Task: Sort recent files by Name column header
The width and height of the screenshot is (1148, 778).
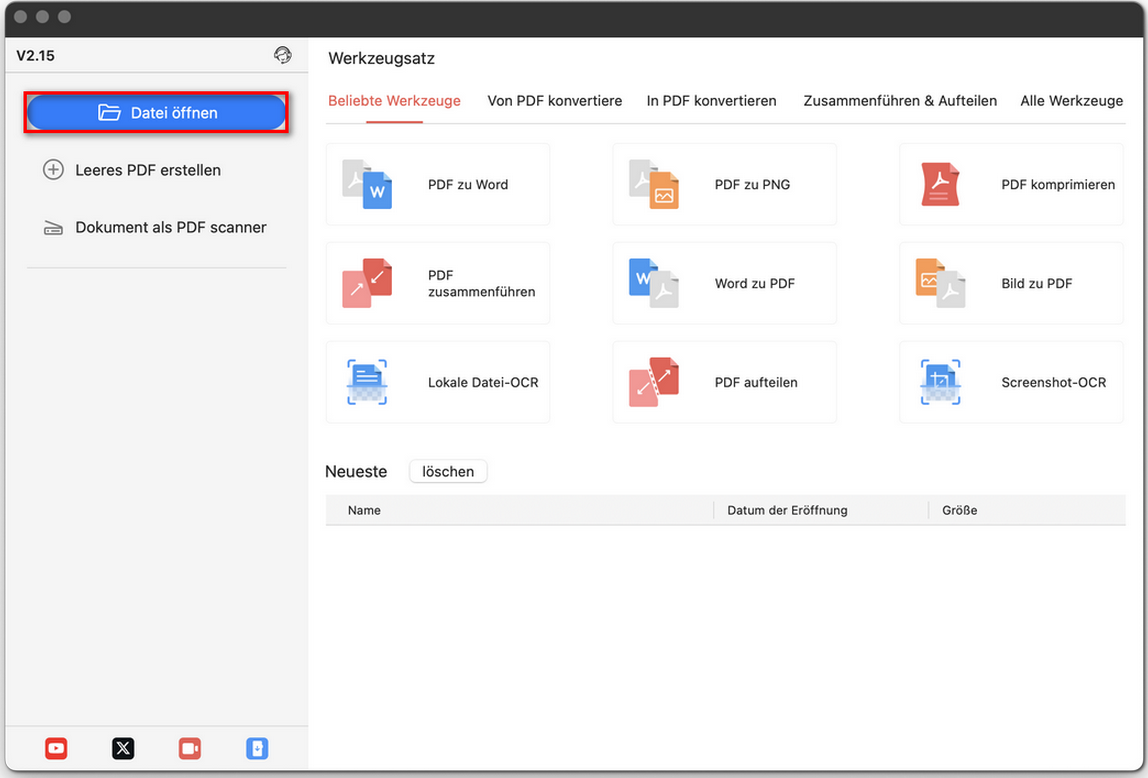Action: pyautogui.click(x=364, y=510)
